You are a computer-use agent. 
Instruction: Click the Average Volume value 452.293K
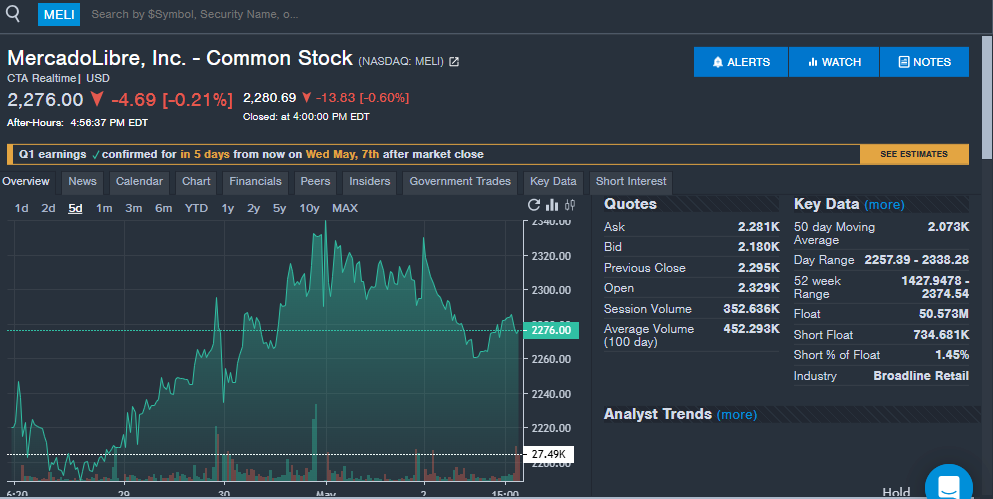[x=752, y=329]
